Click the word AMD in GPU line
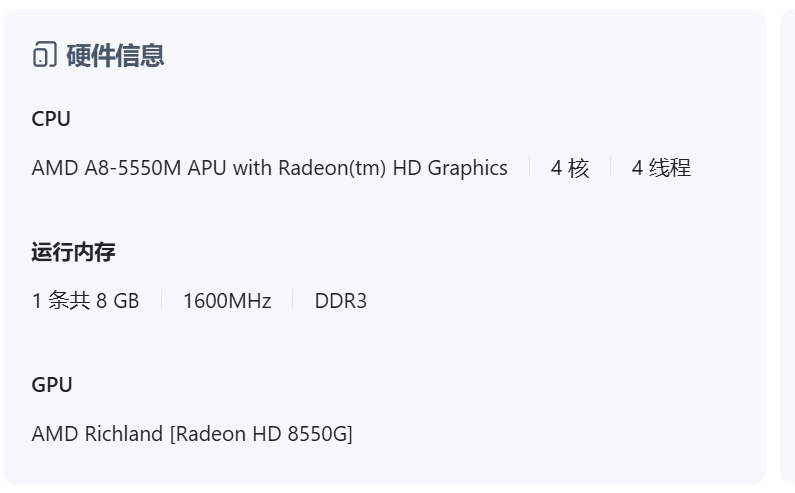The width and height of the screenshot is (795, 493). pos(55,434)
